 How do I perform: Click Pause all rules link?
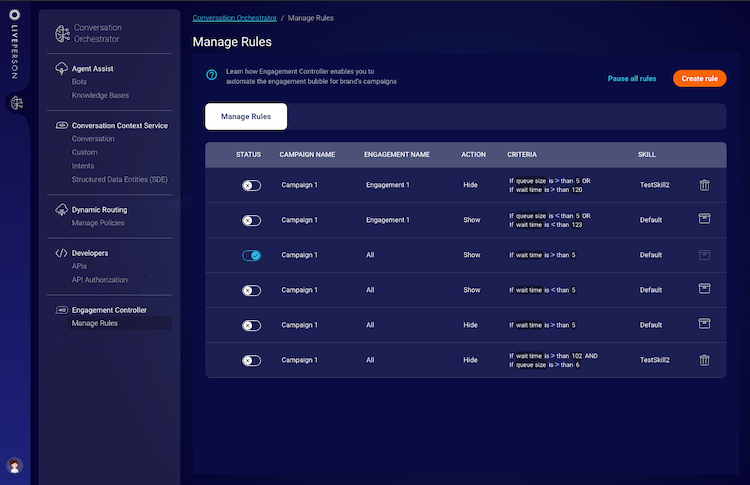pyautogui.click(x=632, y=78)
